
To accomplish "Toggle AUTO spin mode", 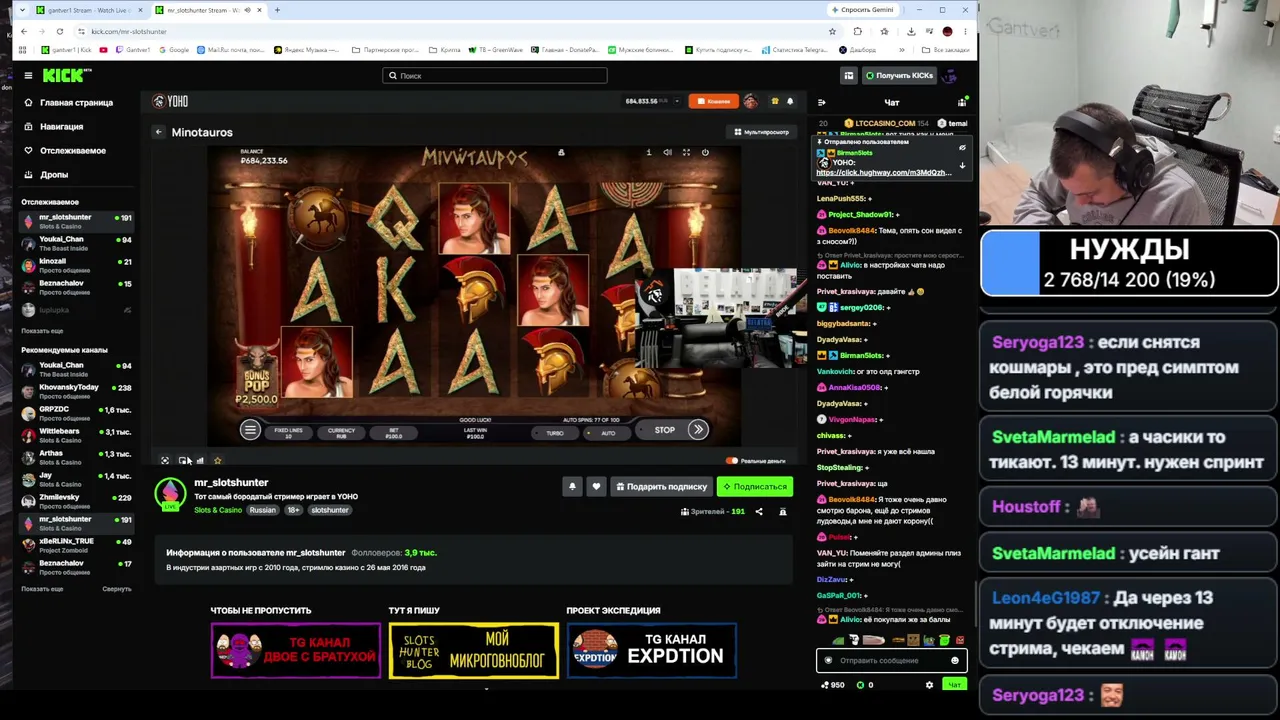I will click(608, 433).
